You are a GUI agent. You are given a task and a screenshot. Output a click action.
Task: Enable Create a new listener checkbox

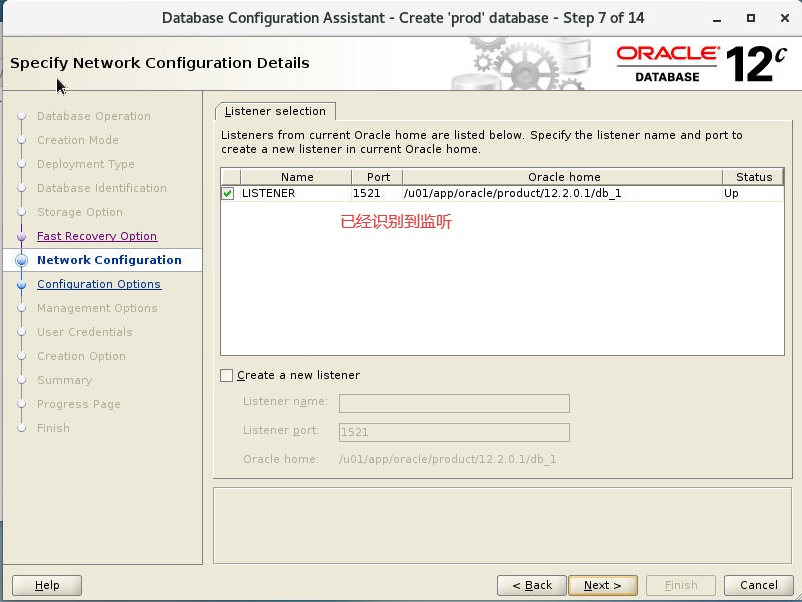[x=227, y=375]
